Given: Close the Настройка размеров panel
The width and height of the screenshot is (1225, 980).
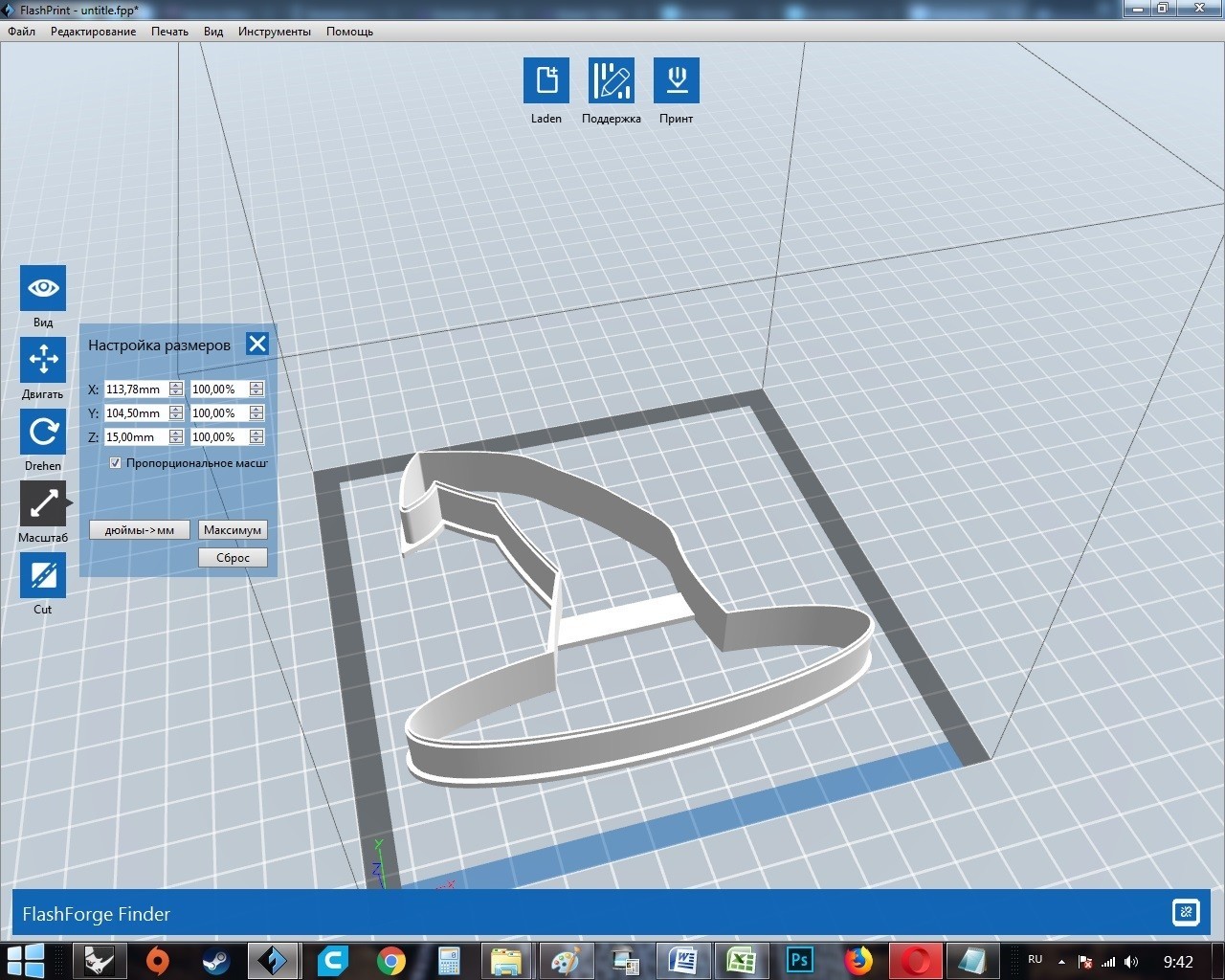Looking at the screenshot, I should pyautogui.click(x=257, y=345).
